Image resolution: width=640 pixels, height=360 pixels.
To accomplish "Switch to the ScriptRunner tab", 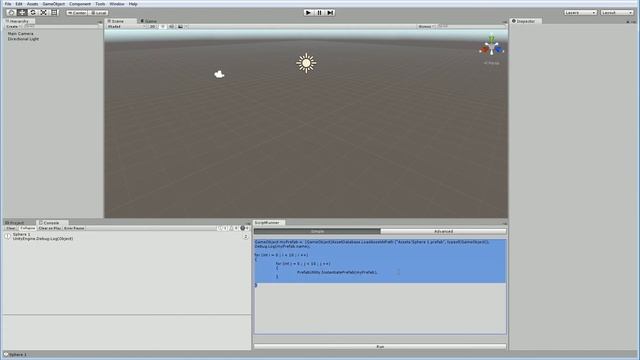I will coord(268,223).
